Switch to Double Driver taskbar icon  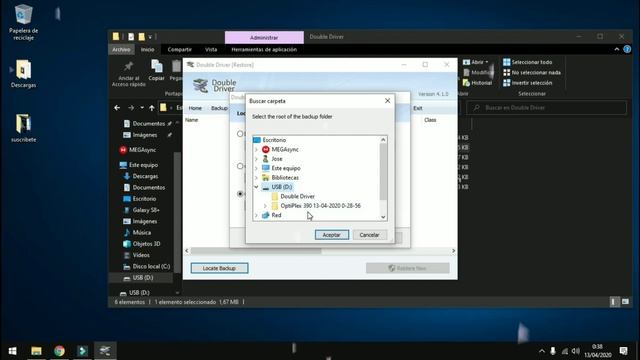click(x=105, y=351)
